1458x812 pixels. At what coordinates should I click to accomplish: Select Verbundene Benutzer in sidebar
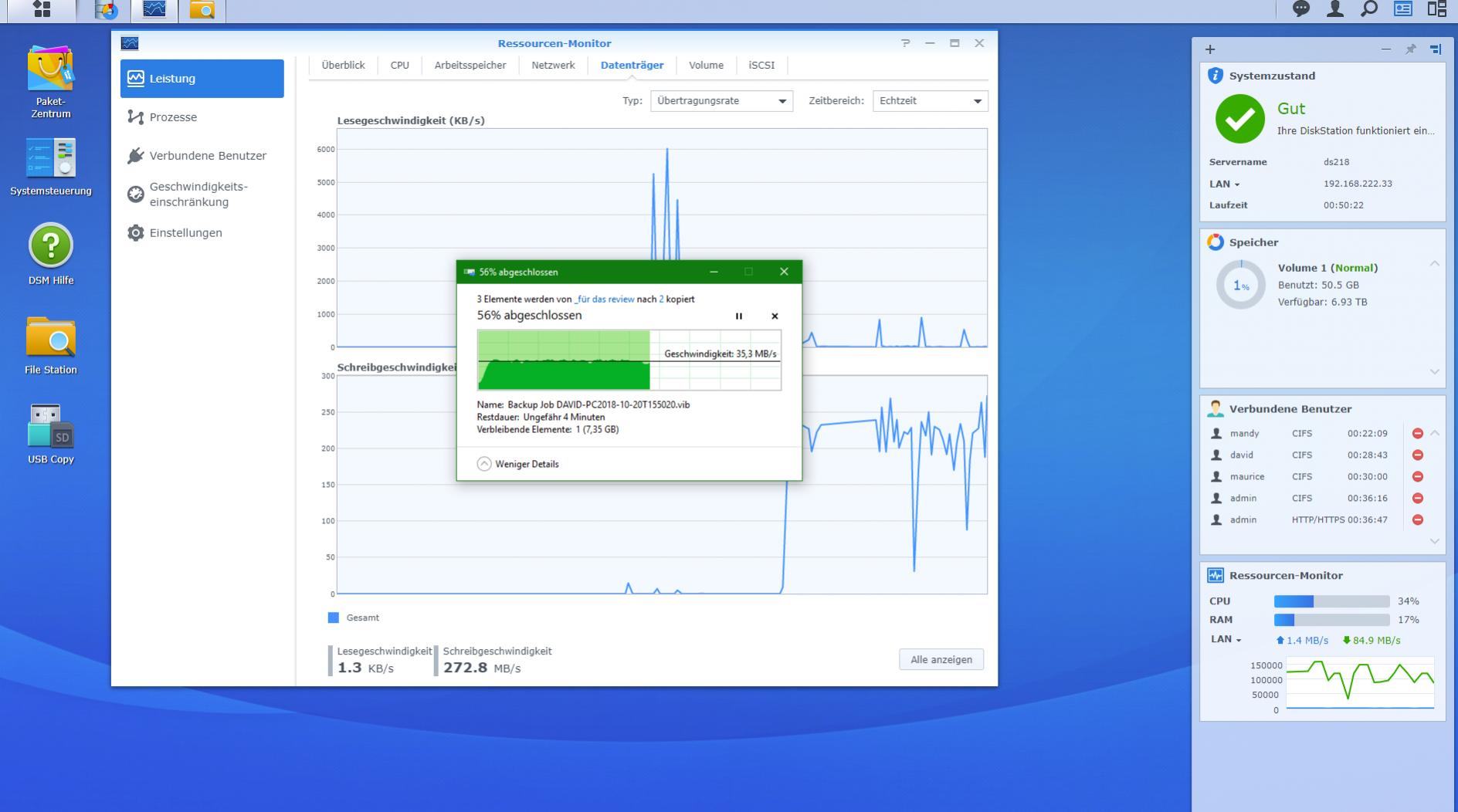tap(202, 156)
